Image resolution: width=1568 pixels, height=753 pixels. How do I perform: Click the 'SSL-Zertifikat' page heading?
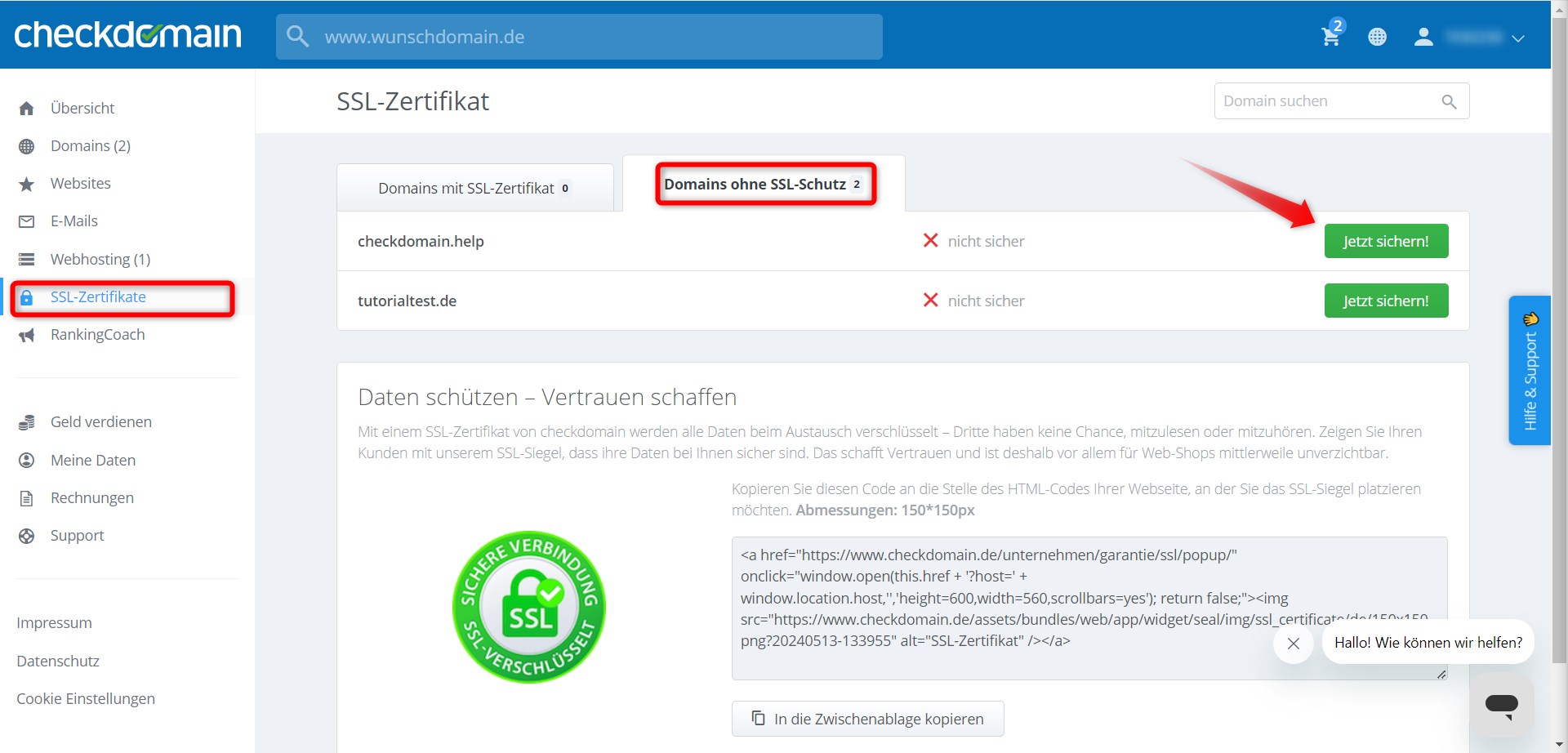pos(412,101)
